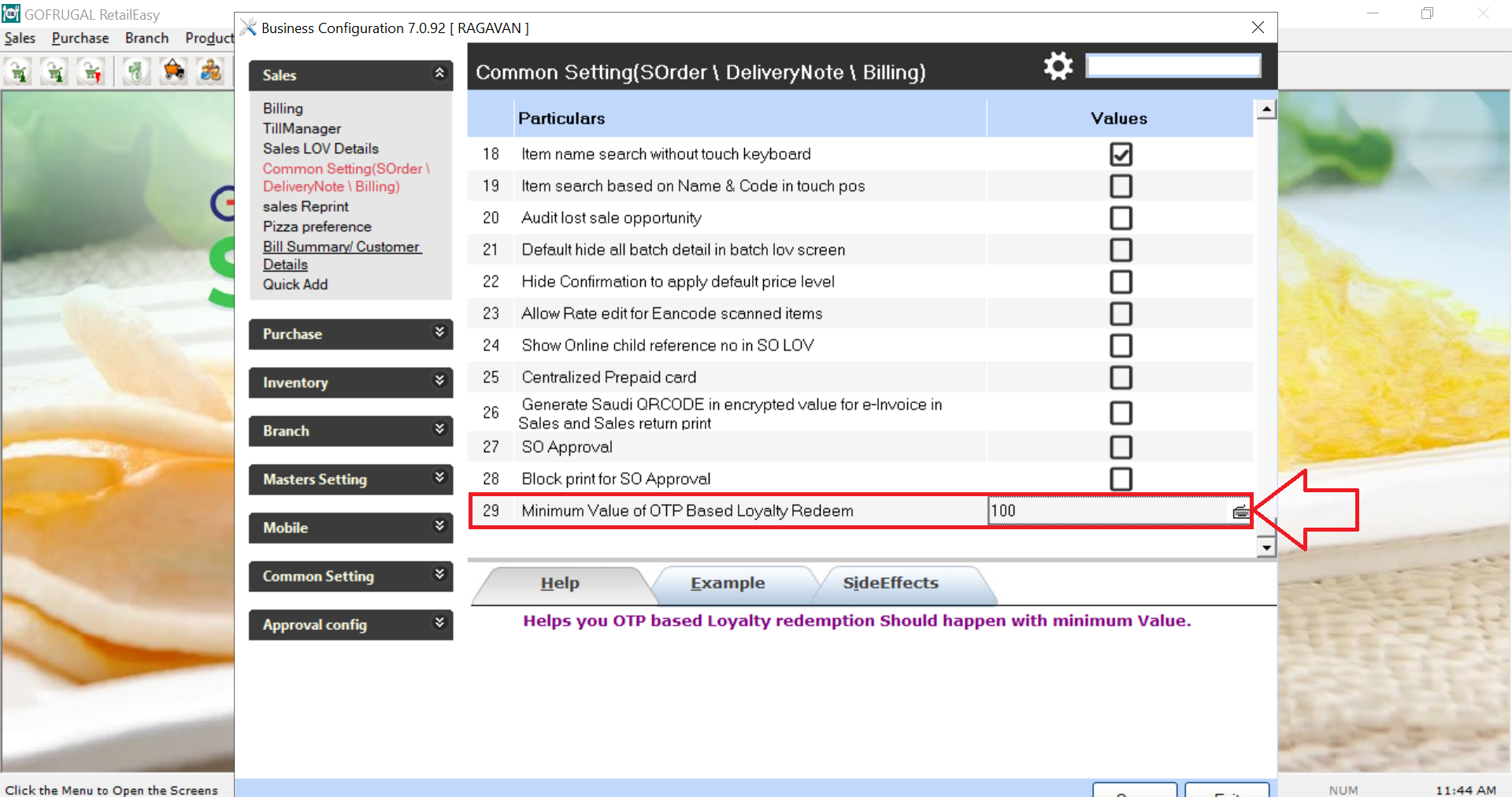
Task: Expand the Common Setting section at bottom
Action: coord(439,575)
